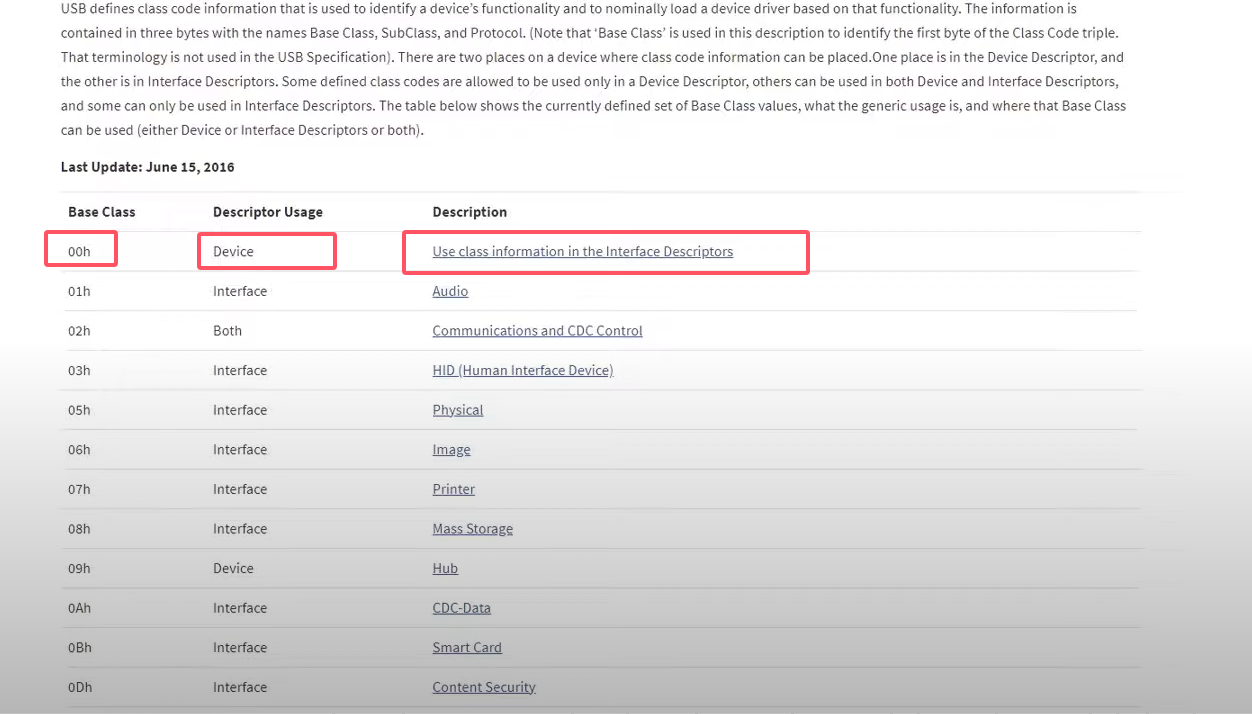The height and width of the screenshot is (714, 1252).
Task: Click the 09h base class cell
Action: coord(79,568)
